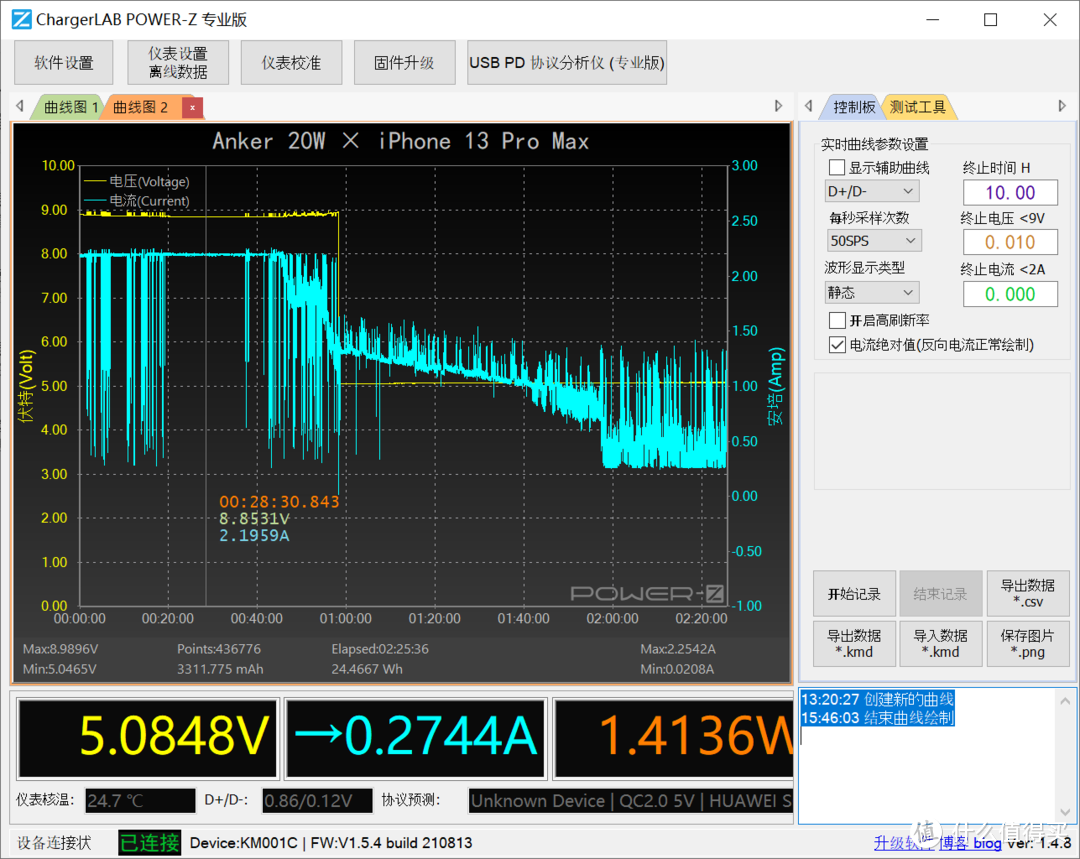Viewport: 1080px width, 859px height.
Task: Click the Min:0.0208A statistic
Action: coord(677,669)
